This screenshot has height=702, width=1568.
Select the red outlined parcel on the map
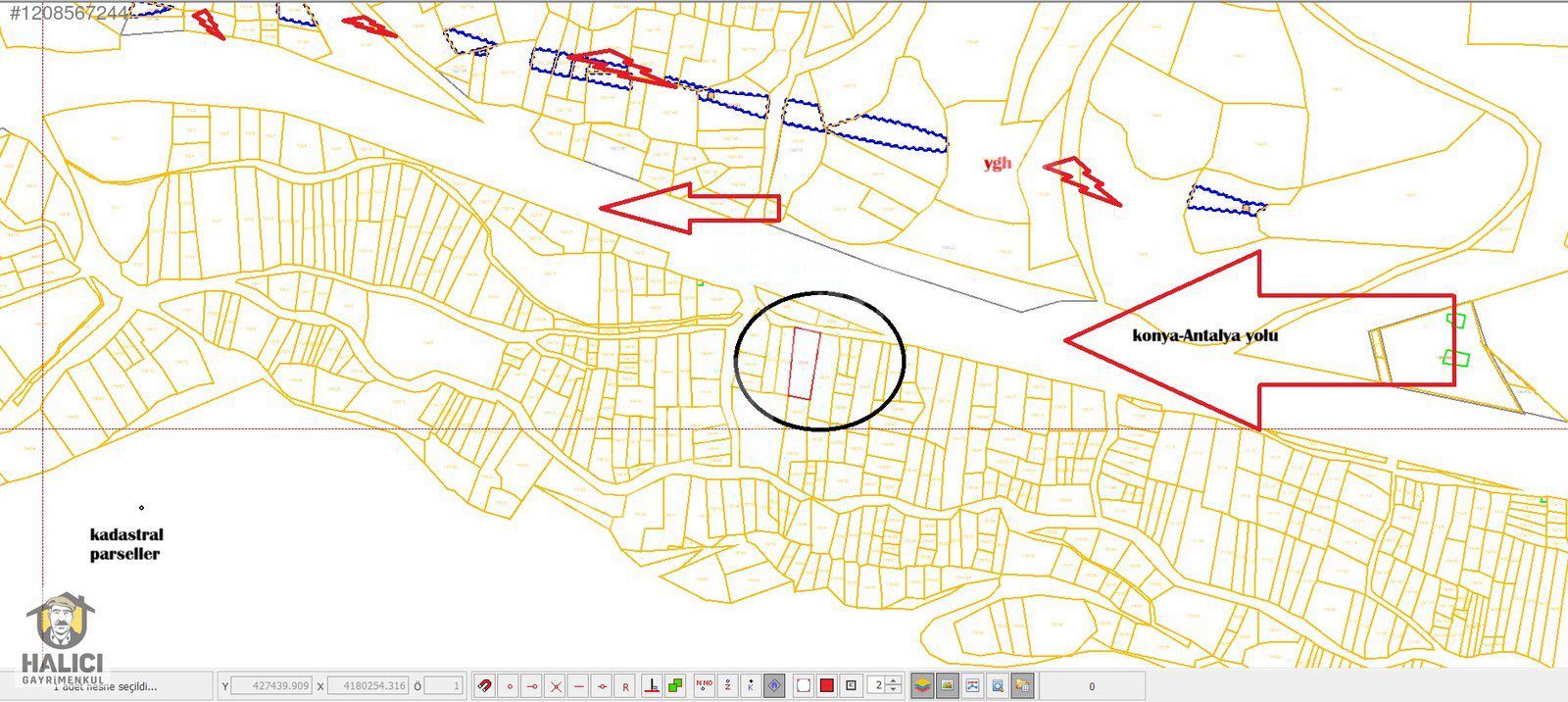804,364
